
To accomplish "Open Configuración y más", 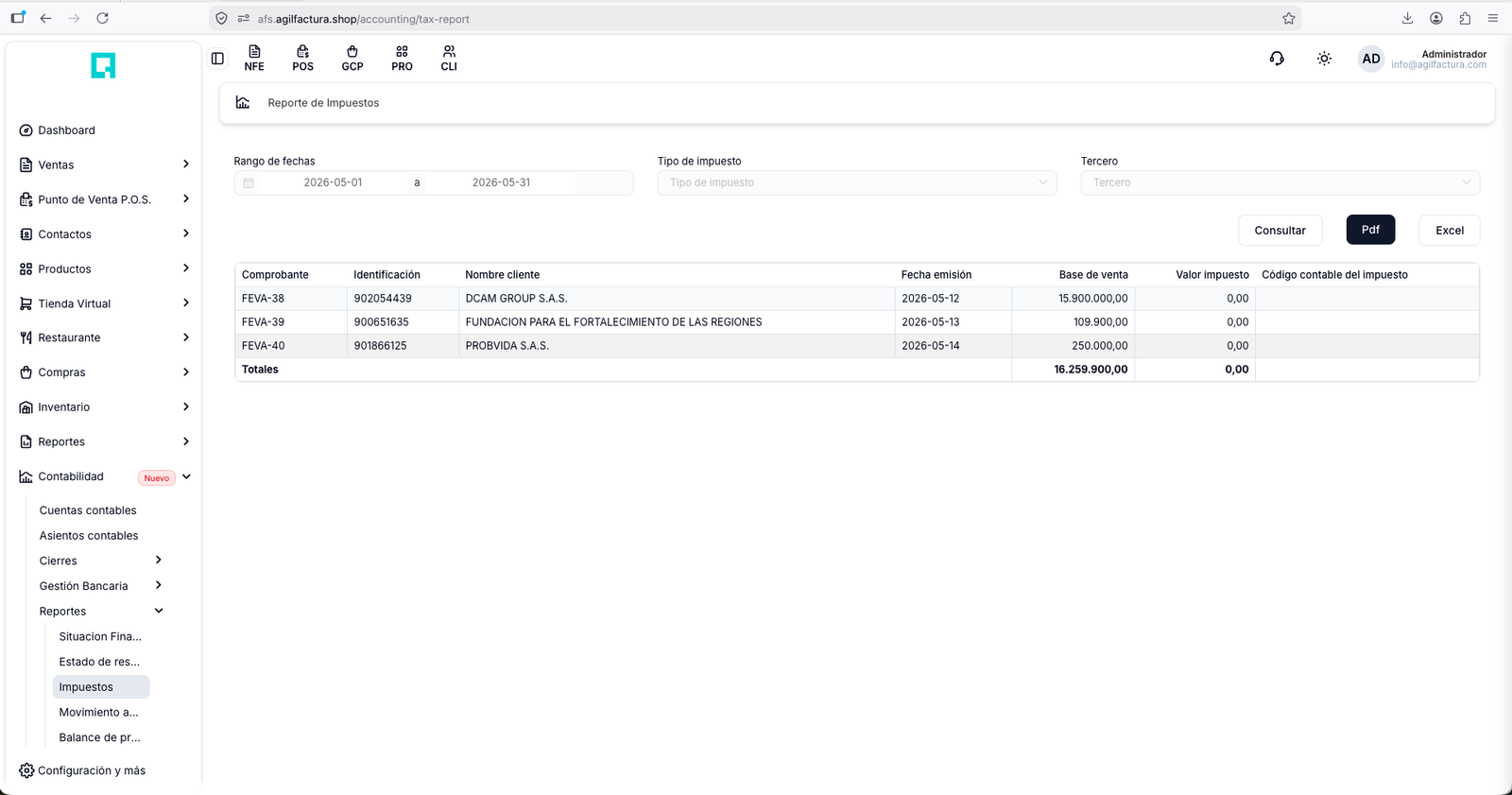I will click(x=92, y=770).
